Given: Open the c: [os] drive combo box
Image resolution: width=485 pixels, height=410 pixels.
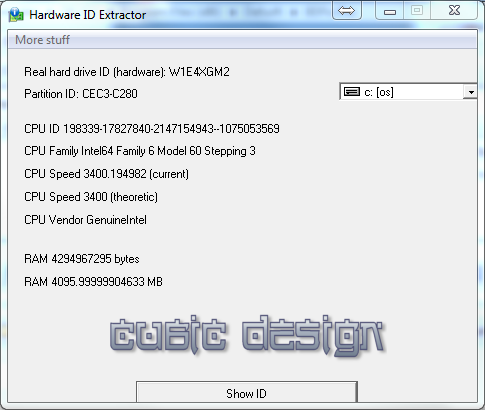Looking at the screenshot, I should (408, 92).
